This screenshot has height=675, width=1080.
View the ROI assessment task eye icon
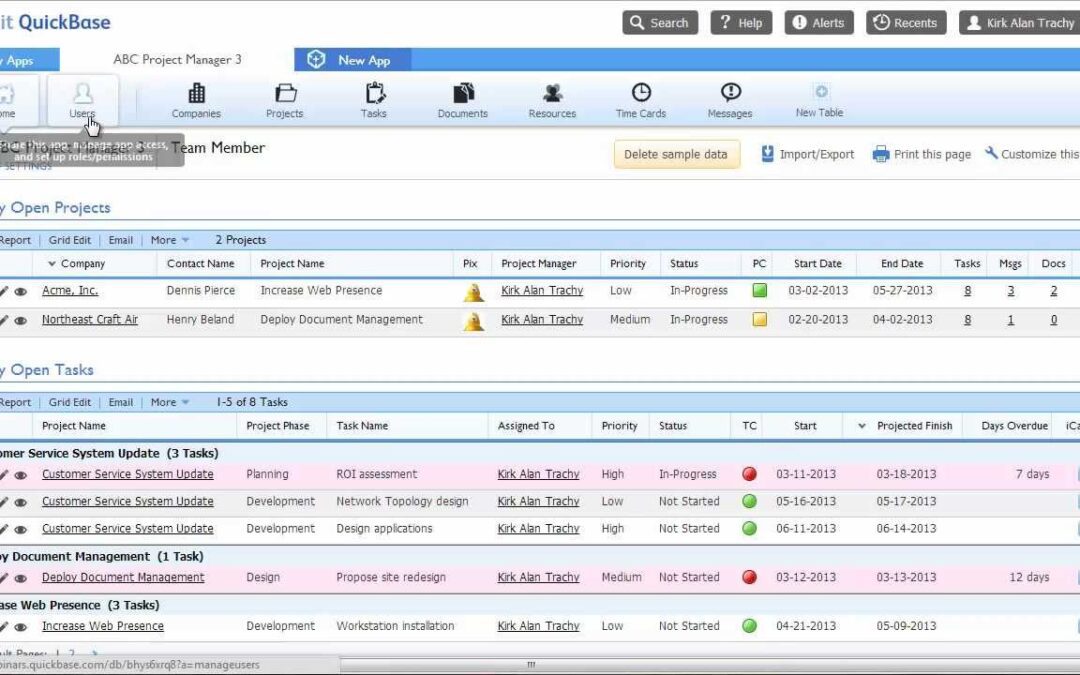tap(21, 475)
